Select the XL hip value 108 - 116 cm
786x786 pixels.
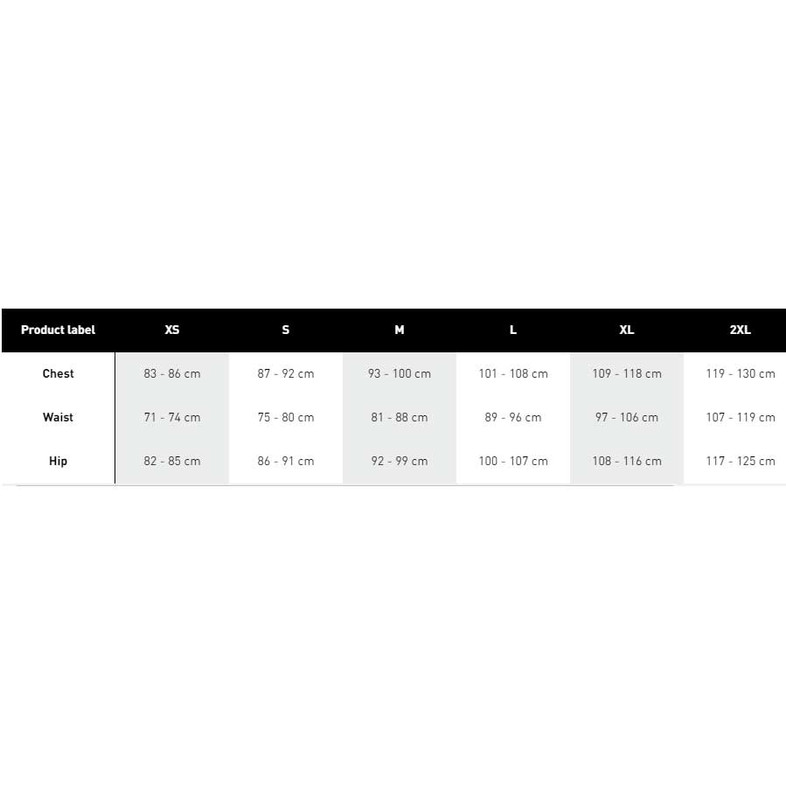[627, 461]
